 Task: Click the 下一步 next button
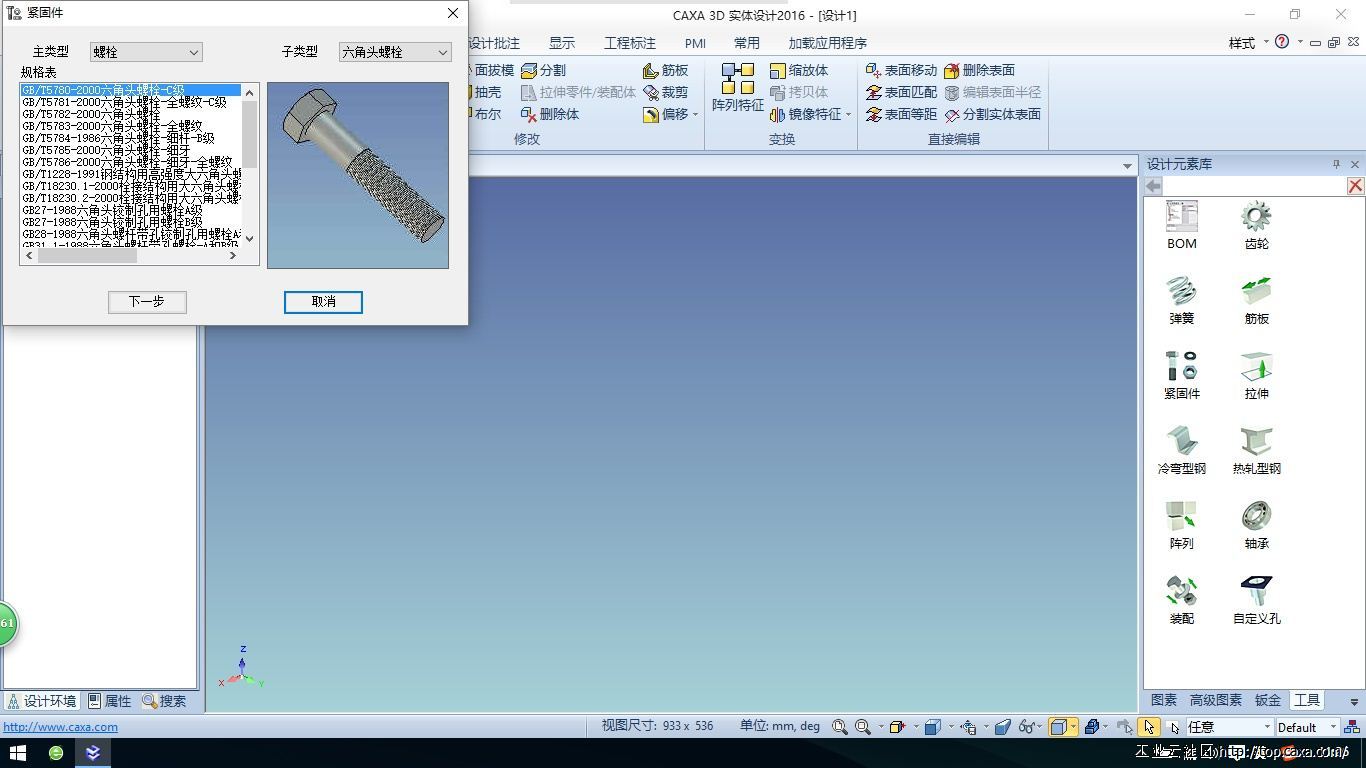pos(147,301)
